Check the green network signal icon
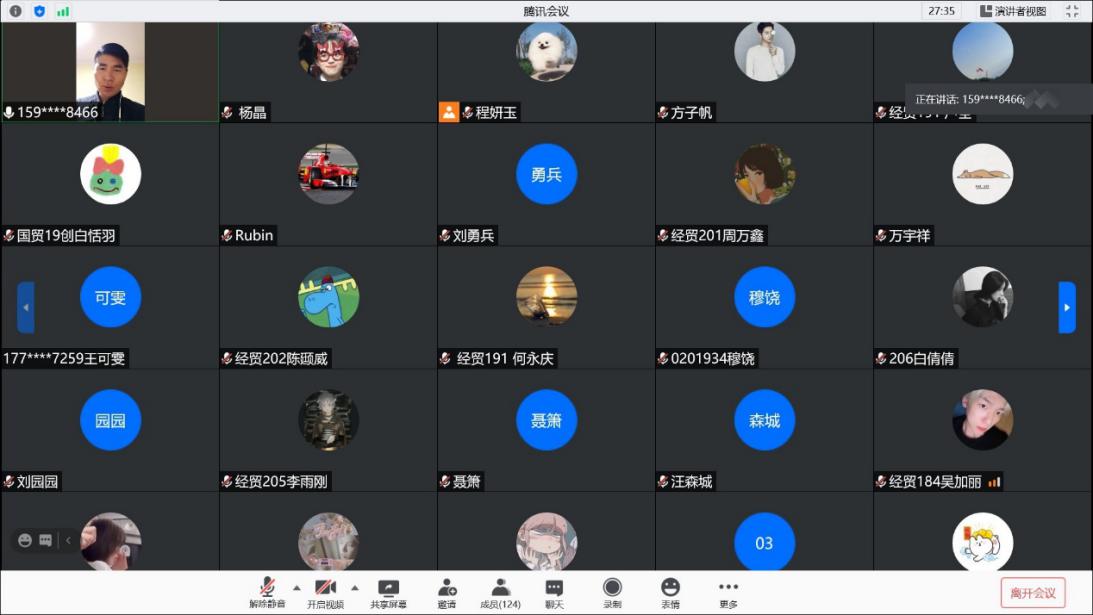1093x615 pixels. click(x=63, y=11)
